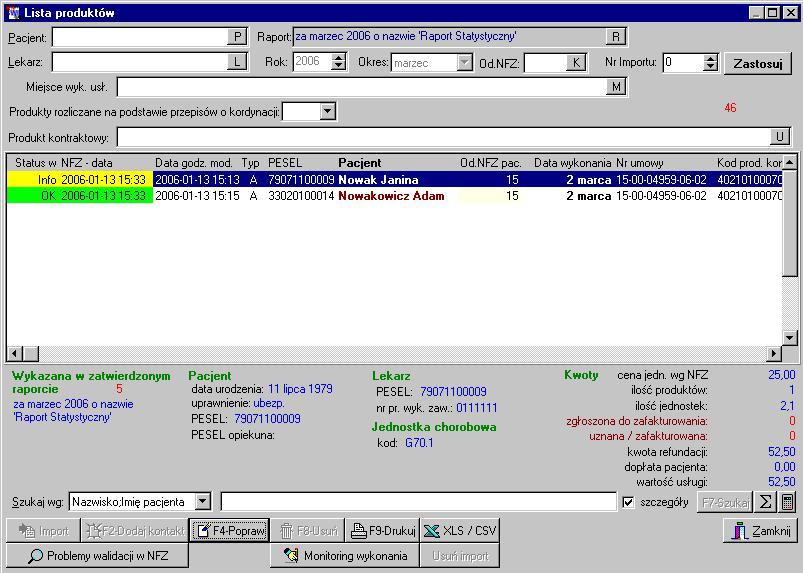The height and width of the screenshot is (573, 803).
Task: Open Monitoring wykonania
Action: [345, 556]
